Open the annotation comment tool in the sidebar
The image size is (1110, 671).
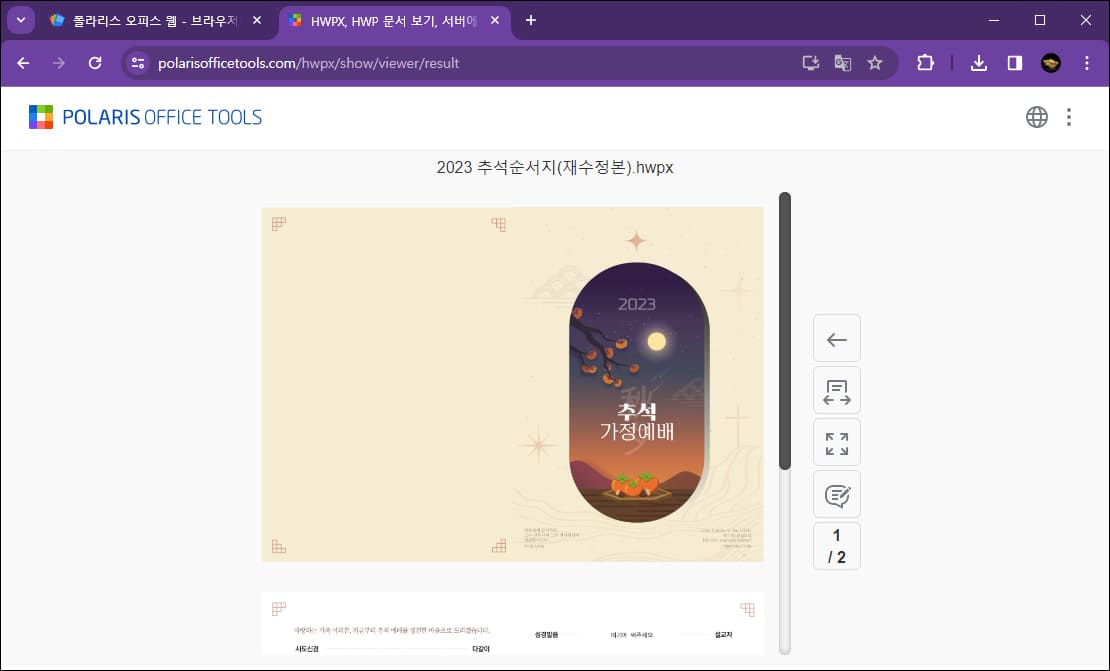837,494
